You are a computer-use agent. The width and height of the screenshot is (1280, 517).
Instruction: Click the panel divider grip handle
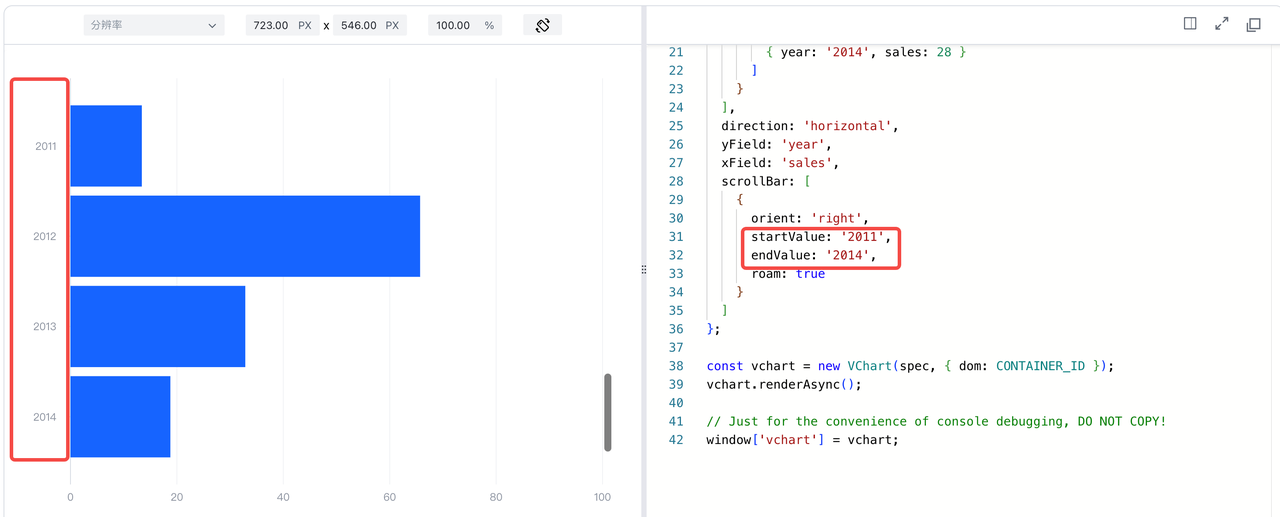[x=643, y=270]
